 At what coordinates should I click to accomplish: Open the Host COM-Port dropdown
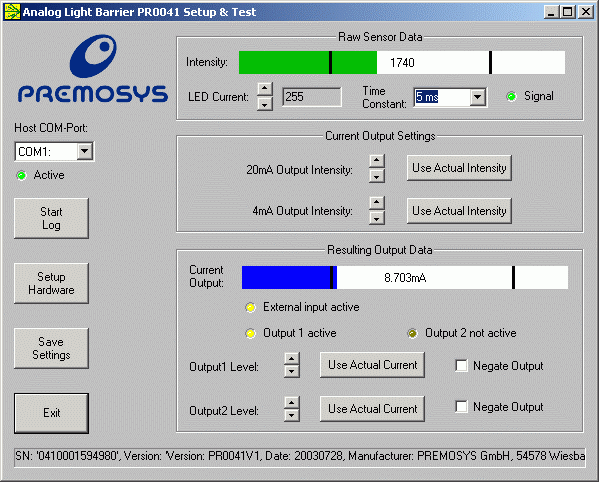pyautogui.click(x=84, y=152)
